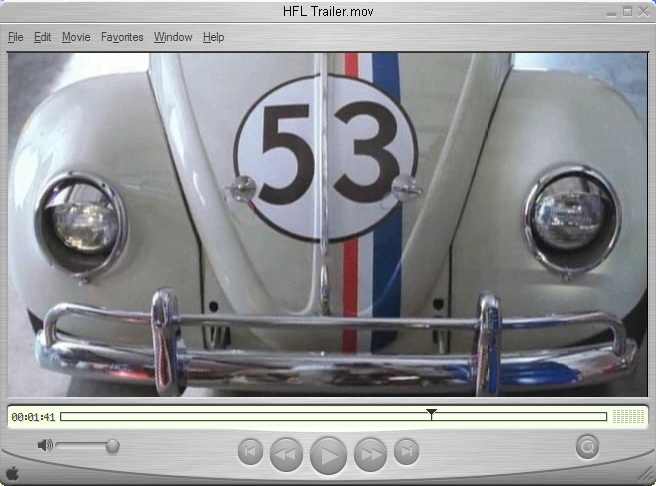Click the volume slider knob
Image resolution: width=656 pixels, height=486 pixels.
(x=112, y=446)
